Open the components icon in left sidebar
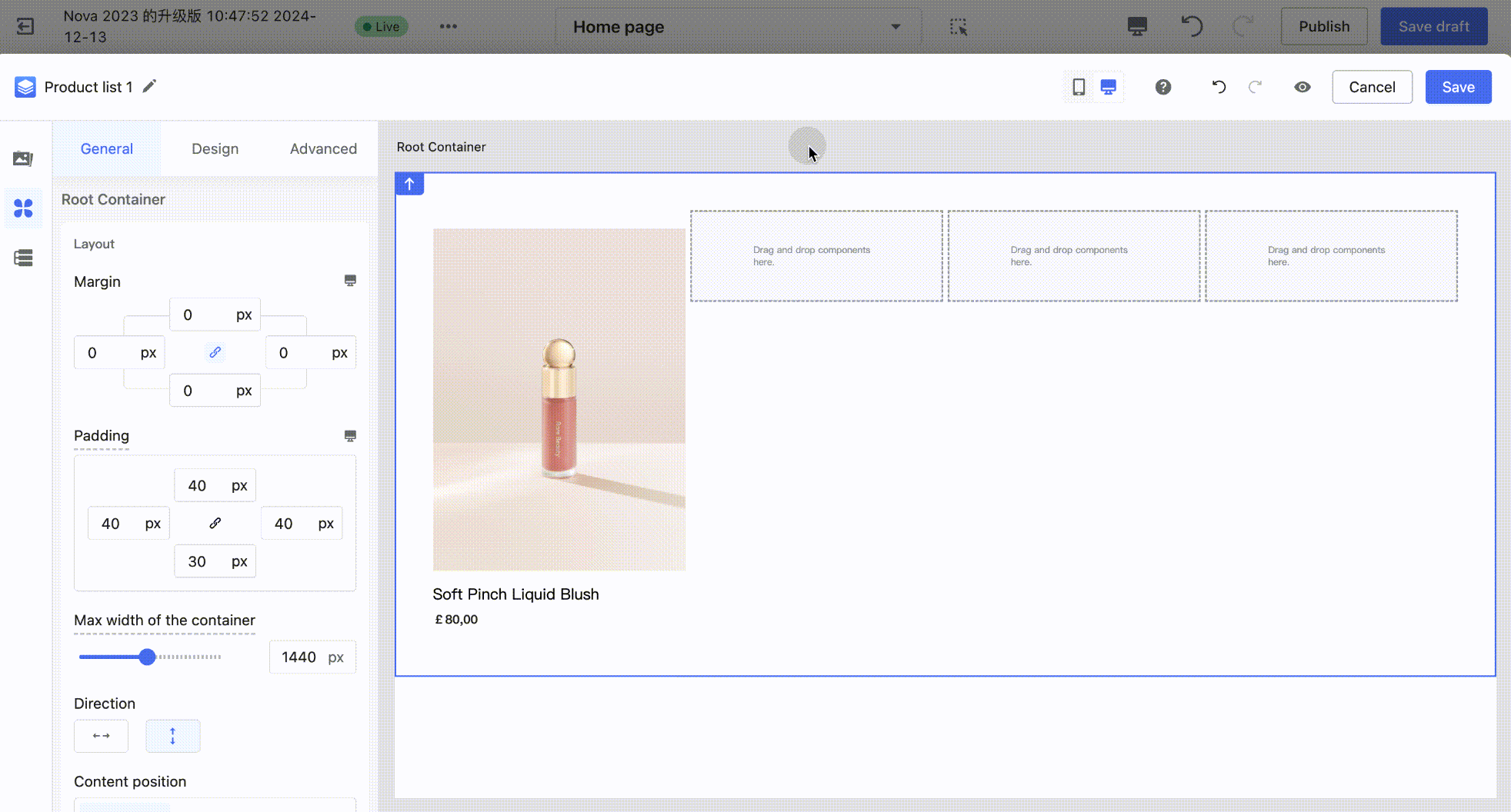The width and height of the screenshot is (1511, 812). point(23,208)
